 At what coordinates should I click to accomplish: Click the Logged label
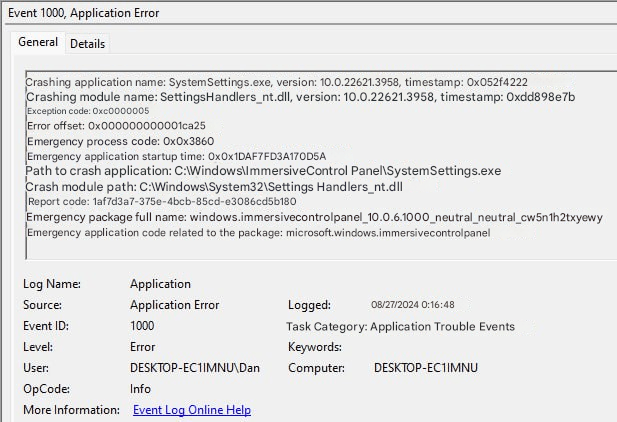pyautogui.click(x=309, y=305)
